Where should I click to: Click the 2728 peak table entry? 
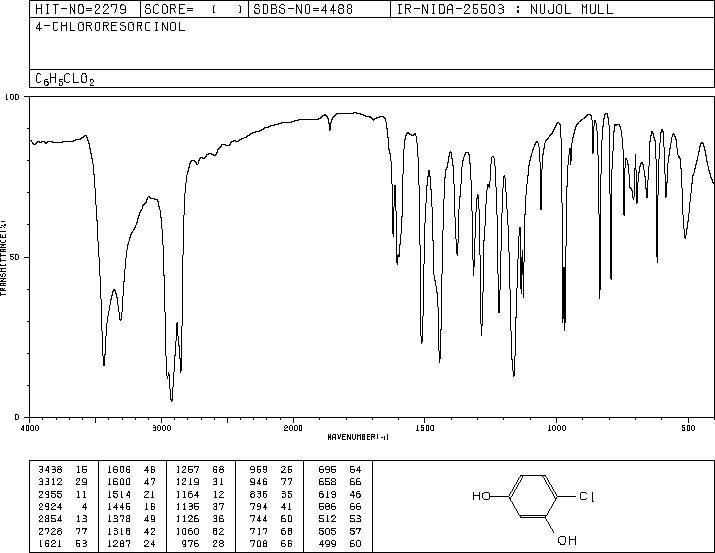(50, 532)
